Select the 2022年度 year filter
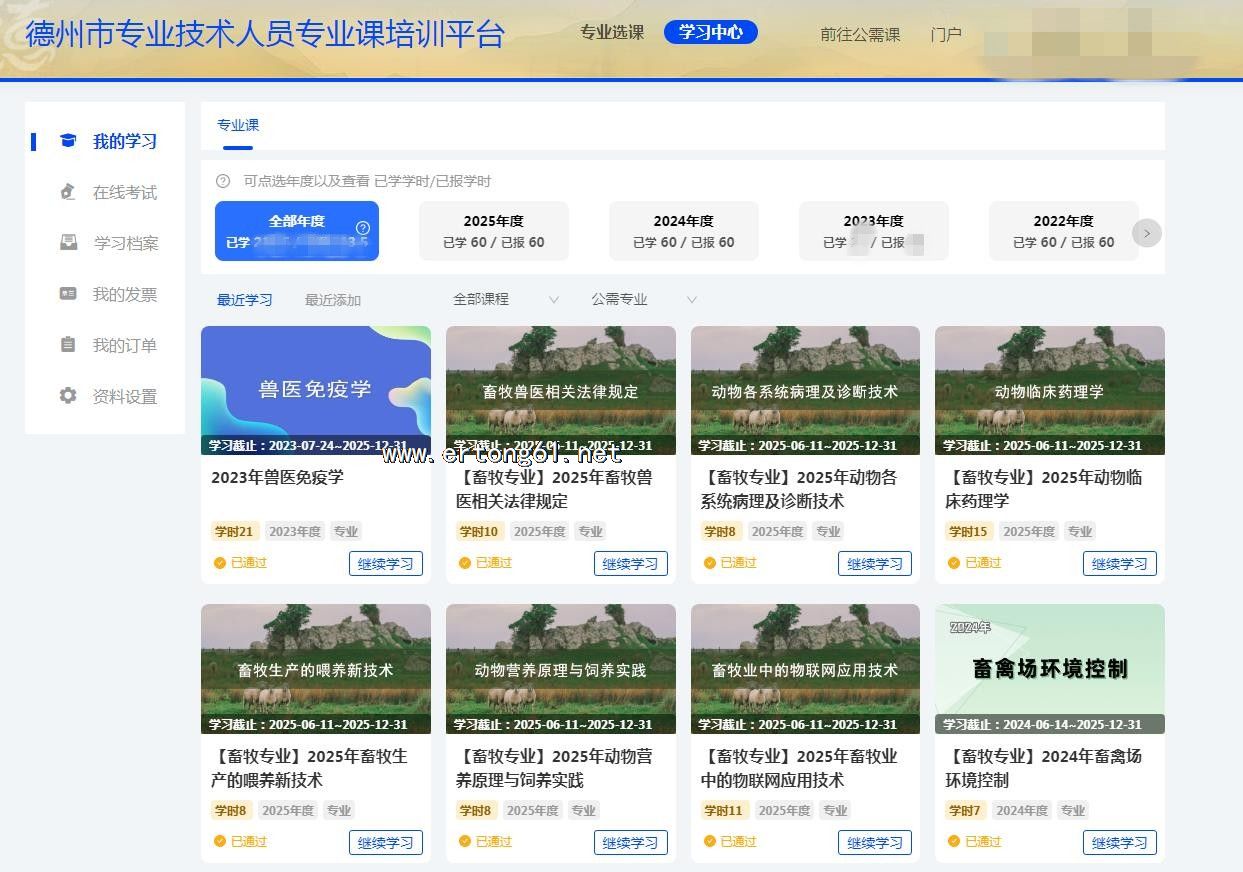The width and height of the screenshot is (1243, 872). [1063, 231]
